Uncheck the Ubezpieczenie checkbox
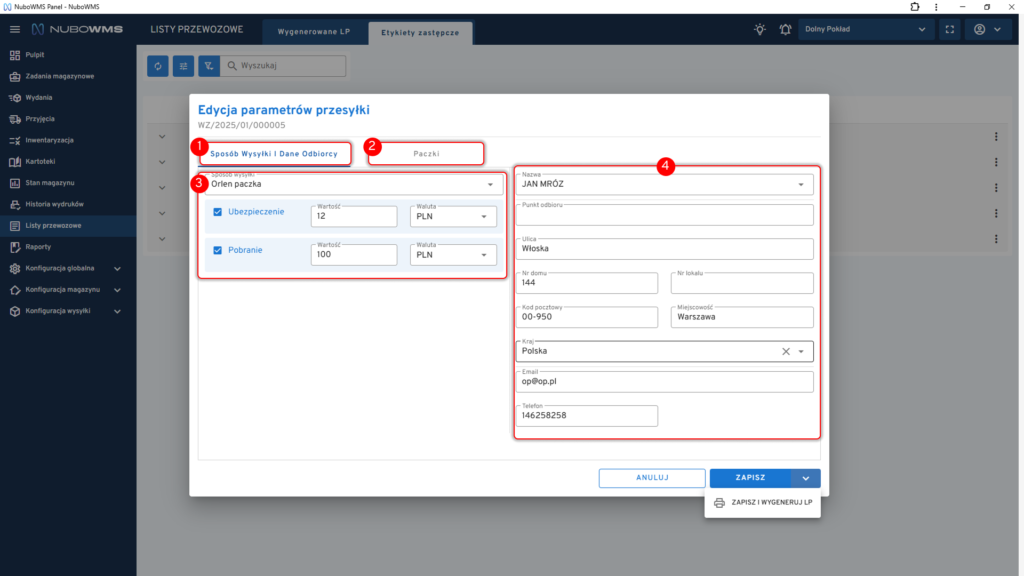This screenshot has width=1024, height=576. pyautogui.click(x=218, y=212)
